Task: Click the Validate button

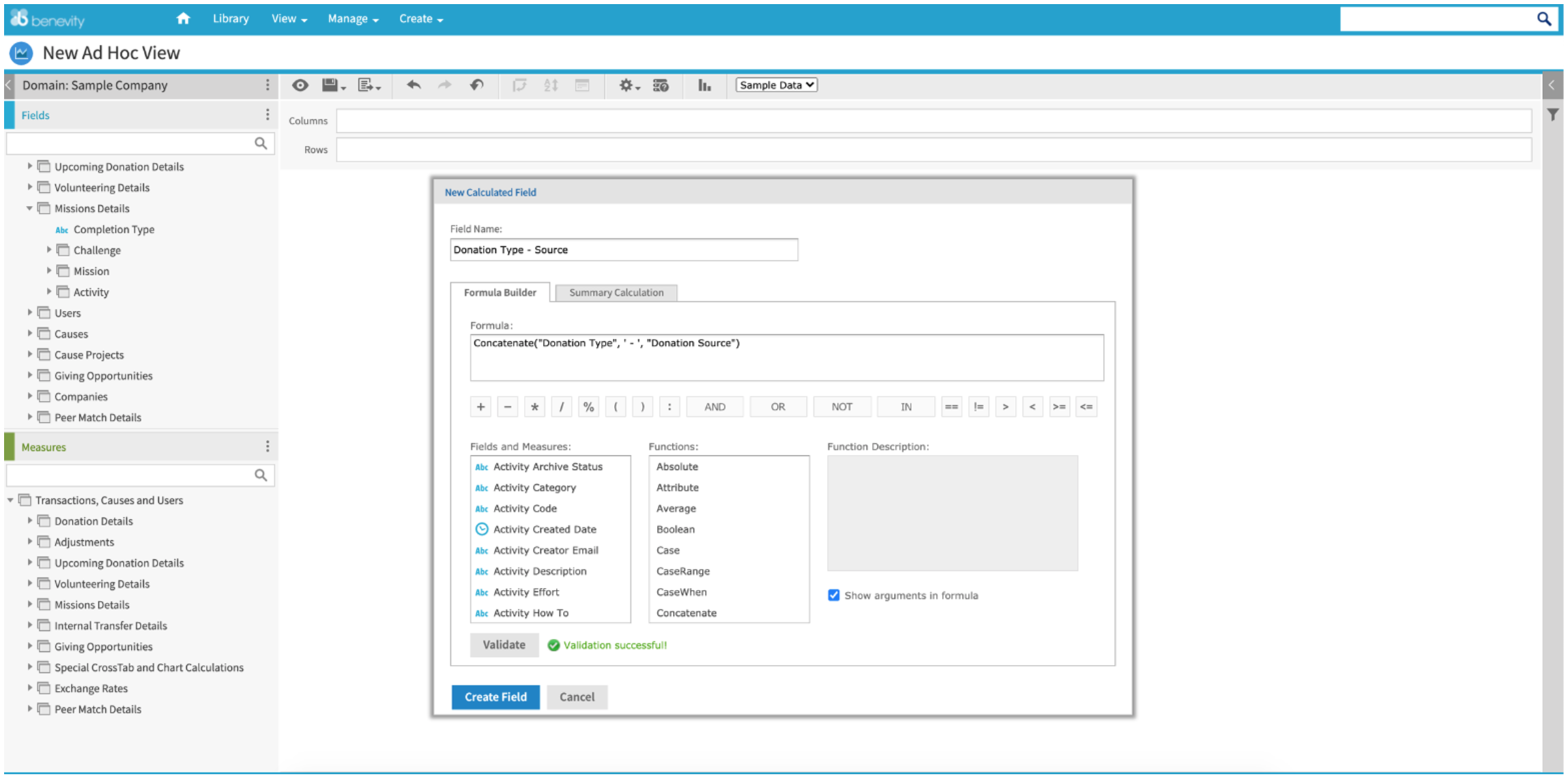Action: (x=504, y=645)
